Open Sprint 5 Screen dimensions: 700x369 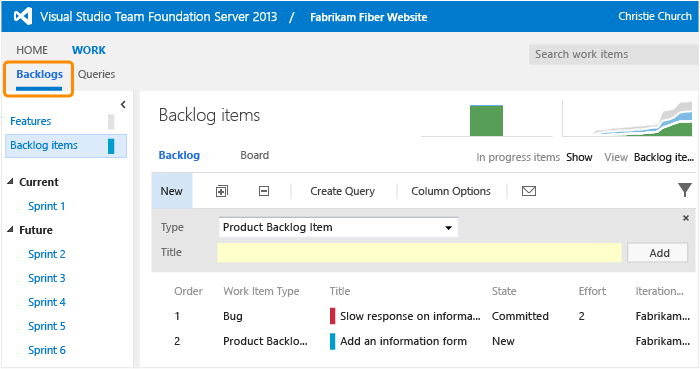[x=46, y=326]
